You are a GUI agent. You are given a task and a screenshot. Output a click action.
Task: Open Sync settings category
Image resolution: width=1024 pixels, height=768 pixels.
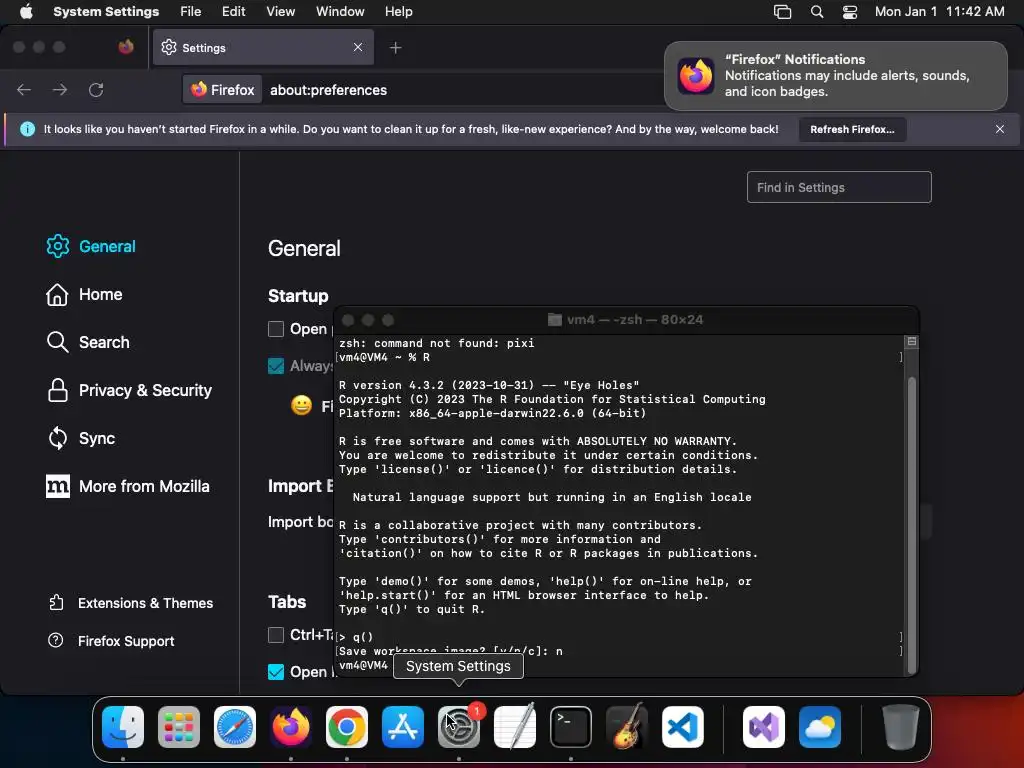(81, 438)
